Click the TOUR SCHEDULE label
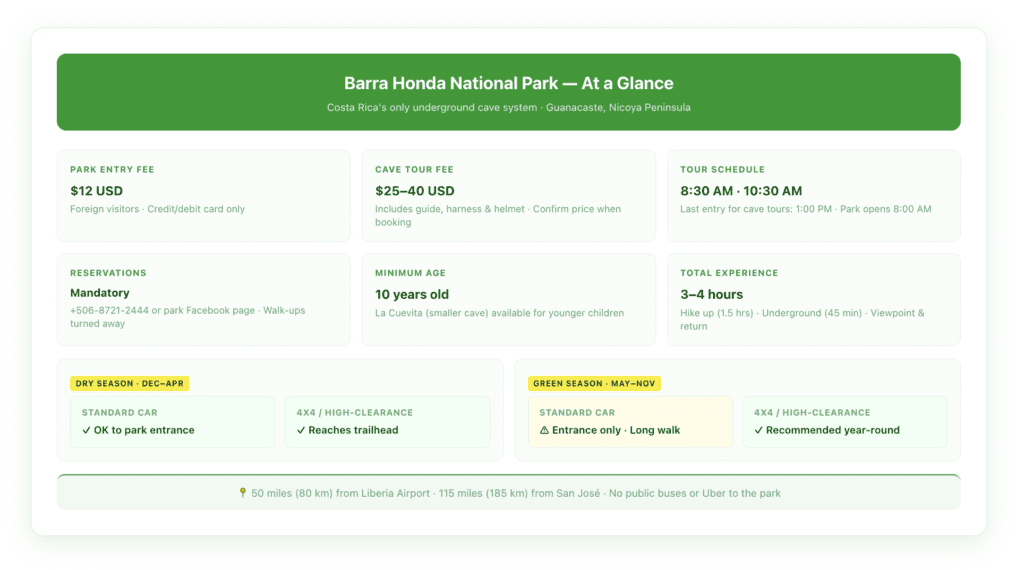The height and width of the screenshot is (570, 1024). coord(722,169)
